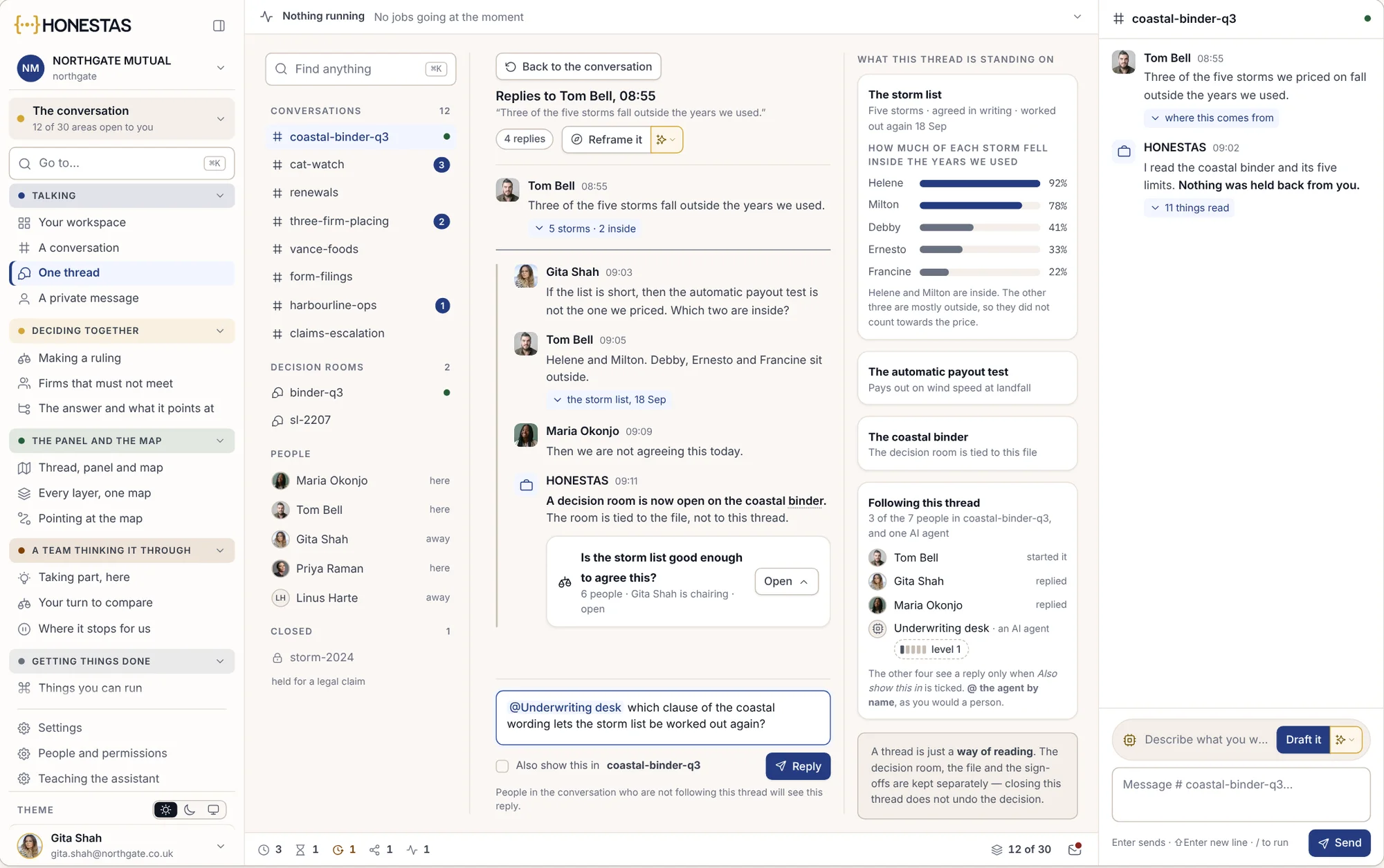
Task: Open the Gita Shah account menu chevron
Action: click(221, 846)
